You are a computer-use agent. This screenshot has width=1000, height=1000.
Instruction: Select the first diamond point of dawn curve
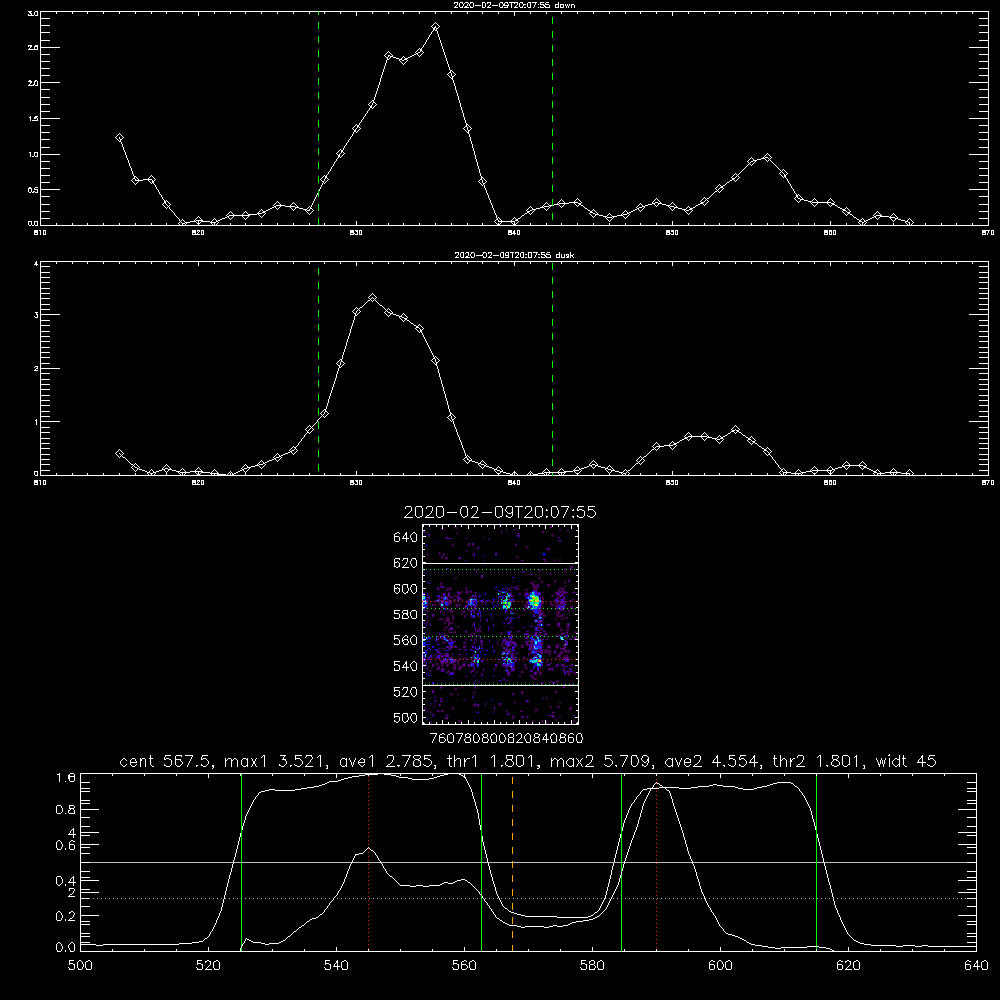coord(119,138)
